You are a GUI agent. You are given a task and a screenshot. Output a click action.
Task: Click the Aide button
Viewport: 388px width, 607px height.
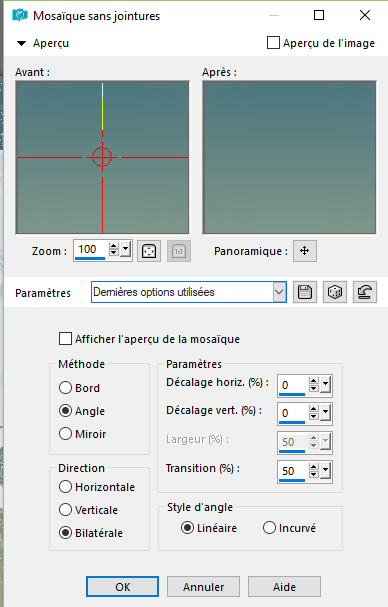click(284, 587)
